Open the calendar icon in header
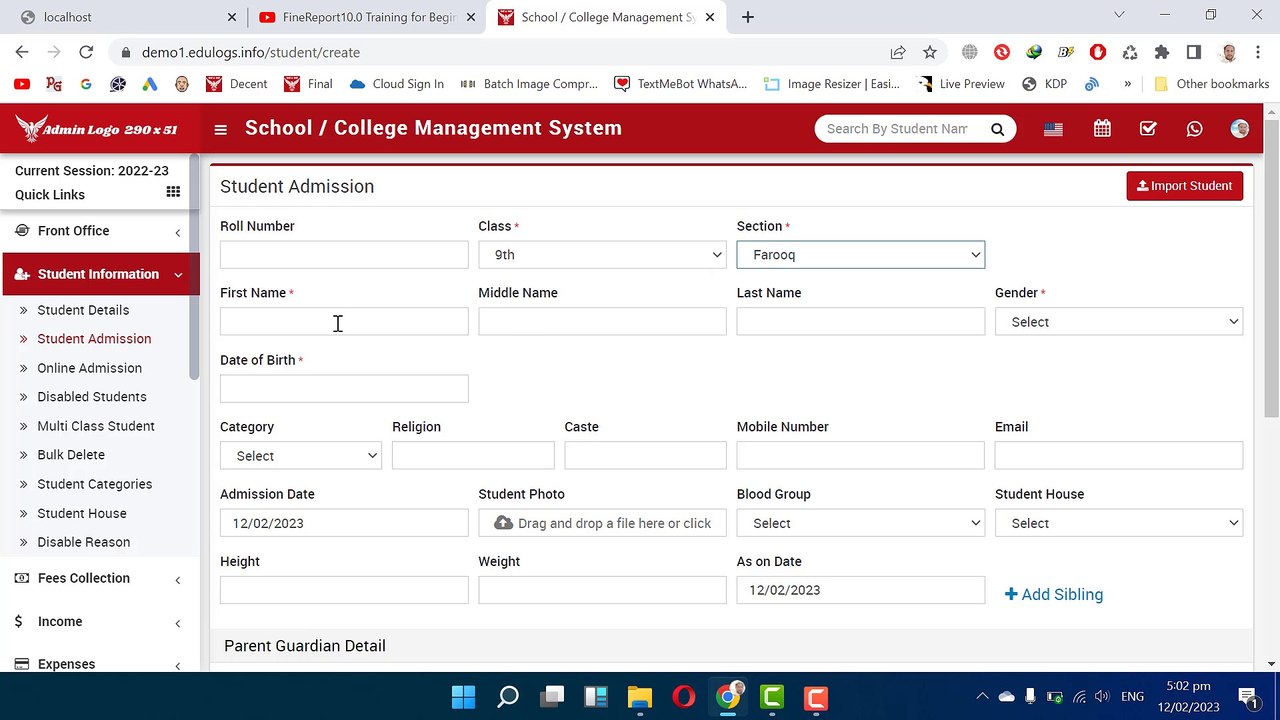This screenshot has width=1280, height=720. tap(1102, 129)
